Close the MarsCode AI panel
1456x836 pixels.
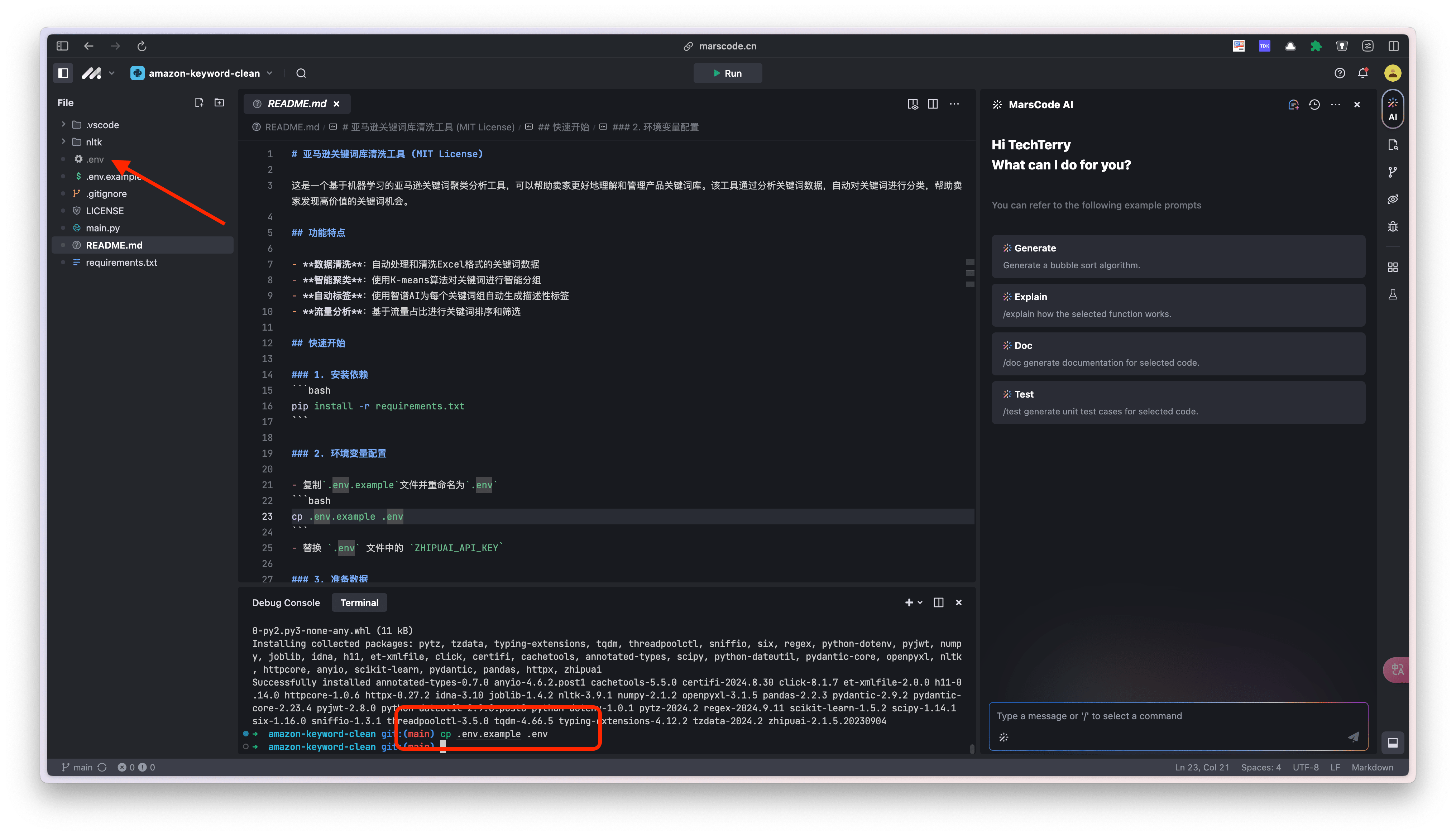tap(1357, 105)
